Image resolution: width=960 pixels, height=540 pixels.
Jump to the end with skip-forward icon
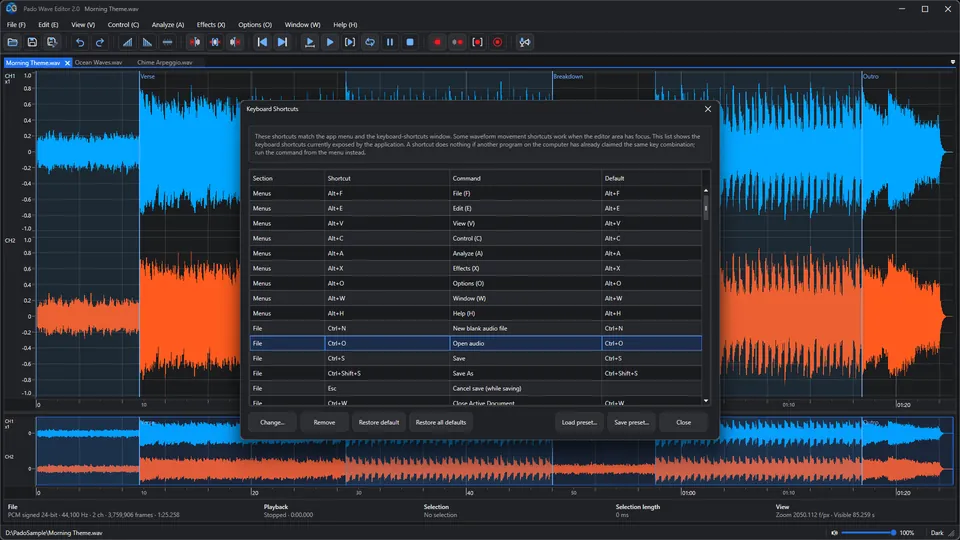[282, 42]
